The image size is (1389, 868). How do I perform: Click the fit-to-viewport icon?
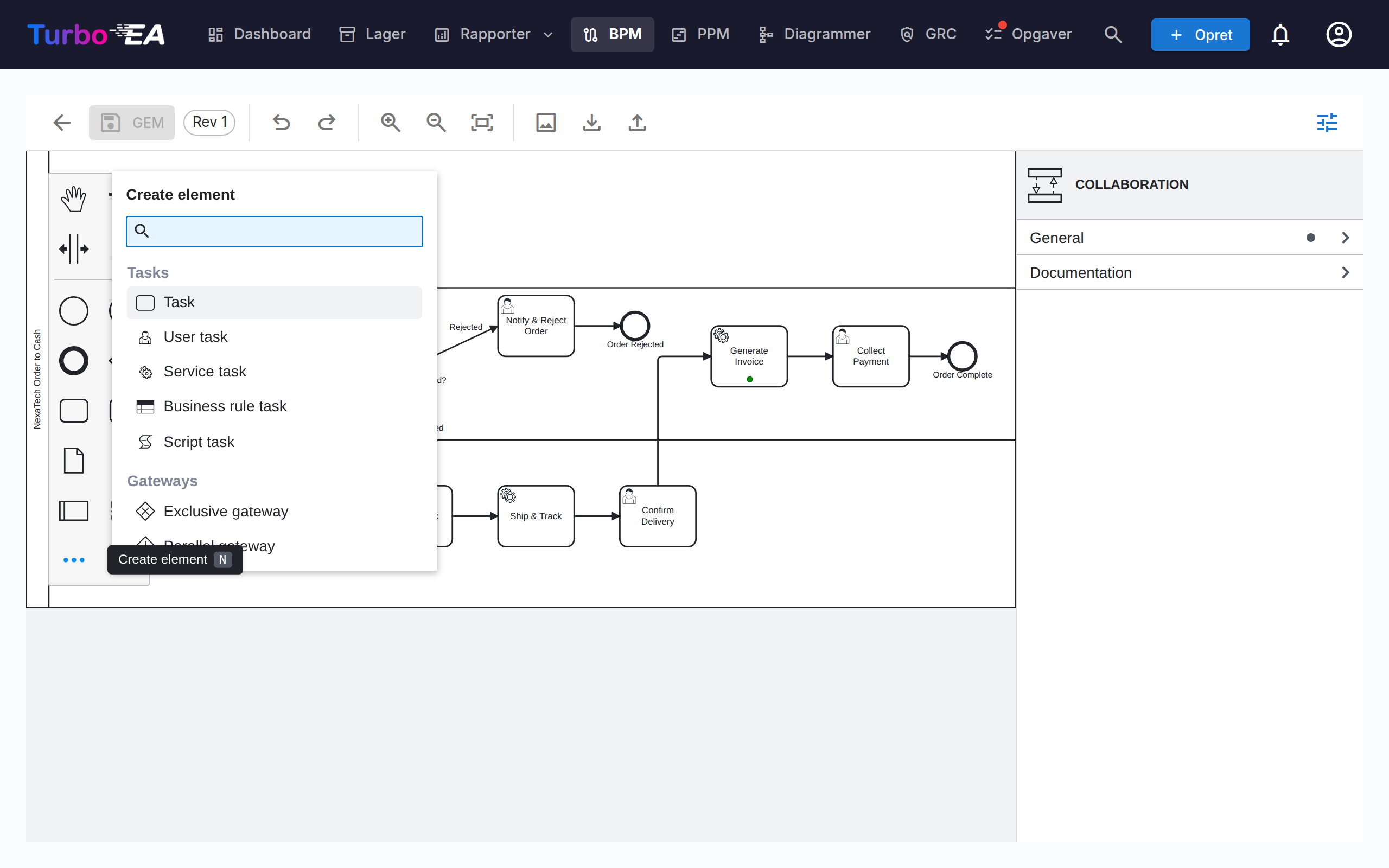(x=482, y=122)
